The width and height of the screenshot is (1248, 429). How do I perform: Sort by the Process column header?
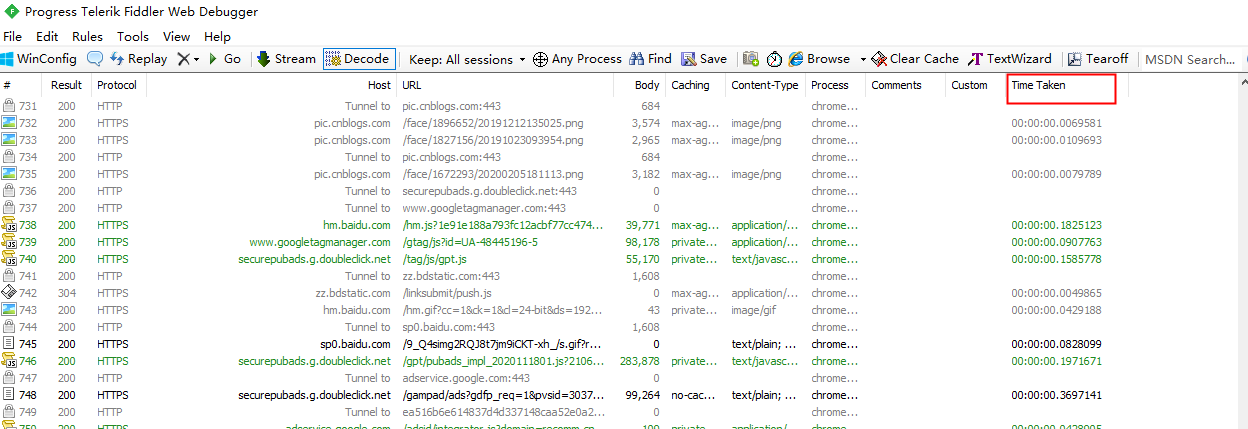835,85
